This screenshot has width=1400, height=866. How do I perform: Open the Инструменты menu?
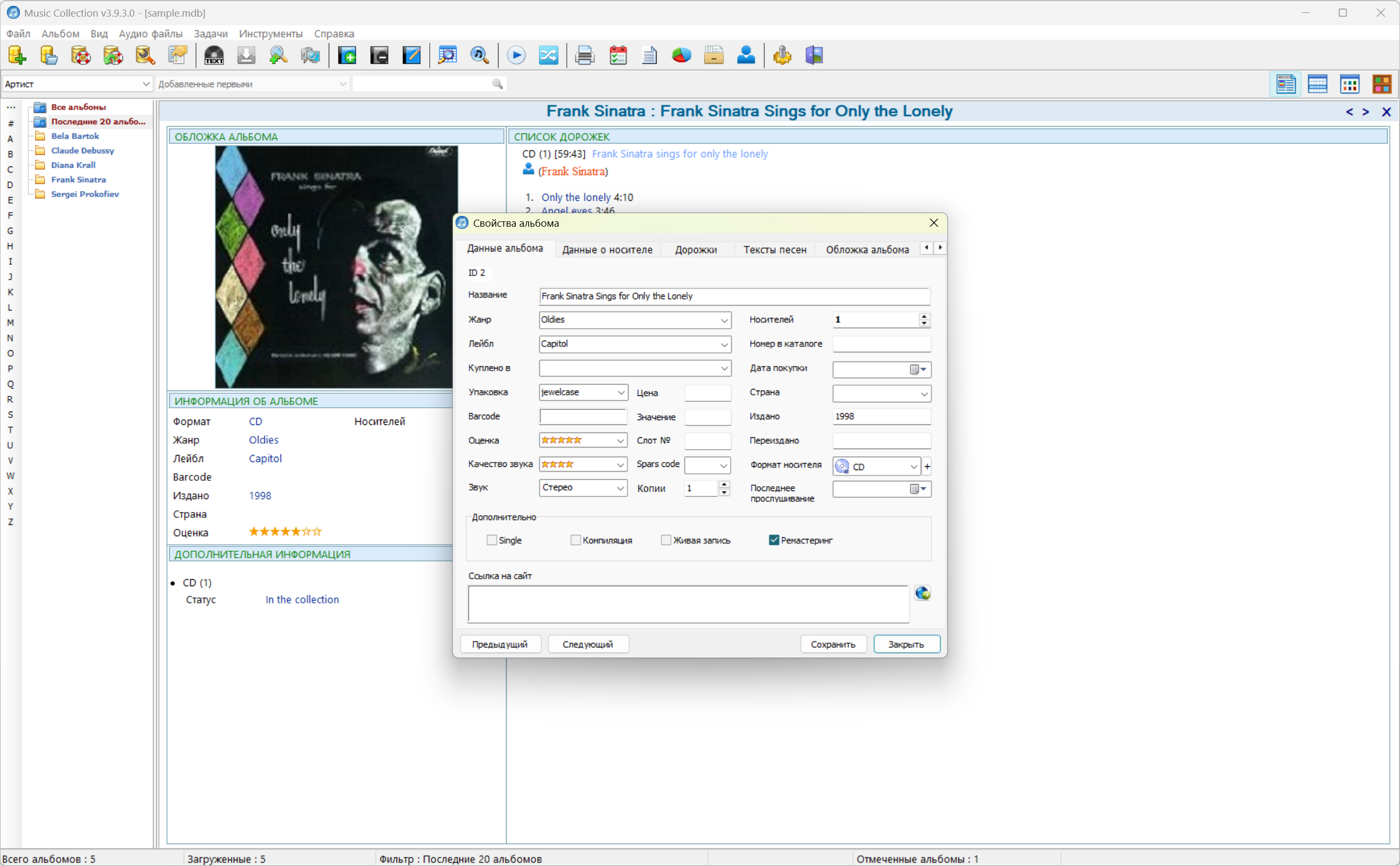pos(270,34)
